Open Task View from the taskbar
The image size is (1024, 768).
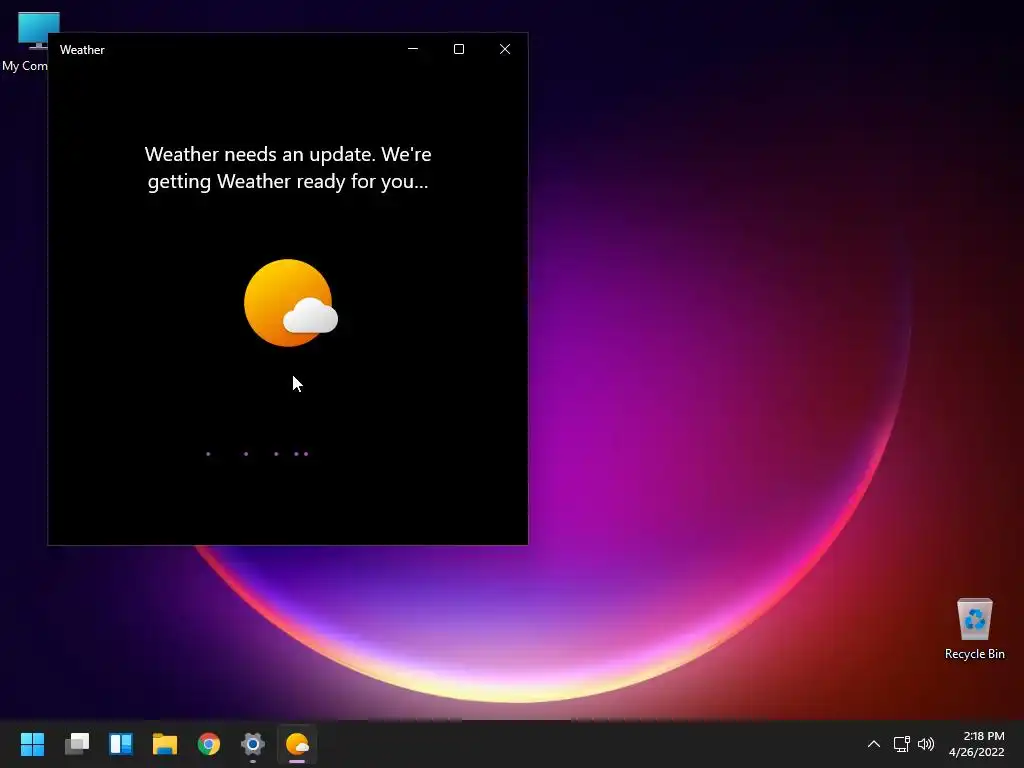[77, 744]
